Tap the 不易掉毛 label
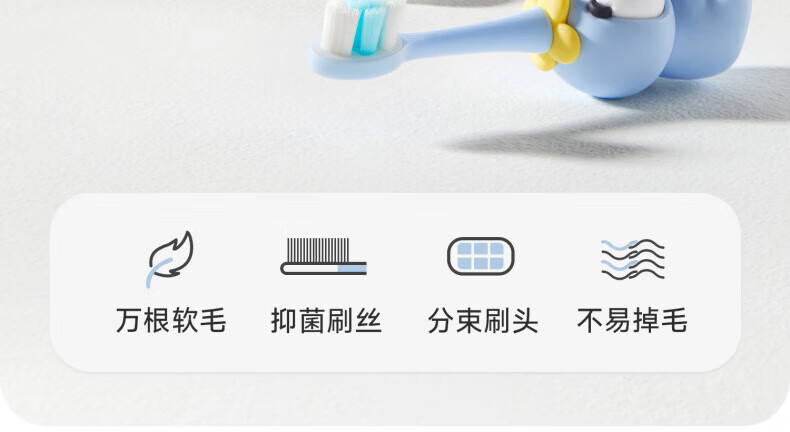The height and width of the screenshot is (432, 790). click(632, 321)
